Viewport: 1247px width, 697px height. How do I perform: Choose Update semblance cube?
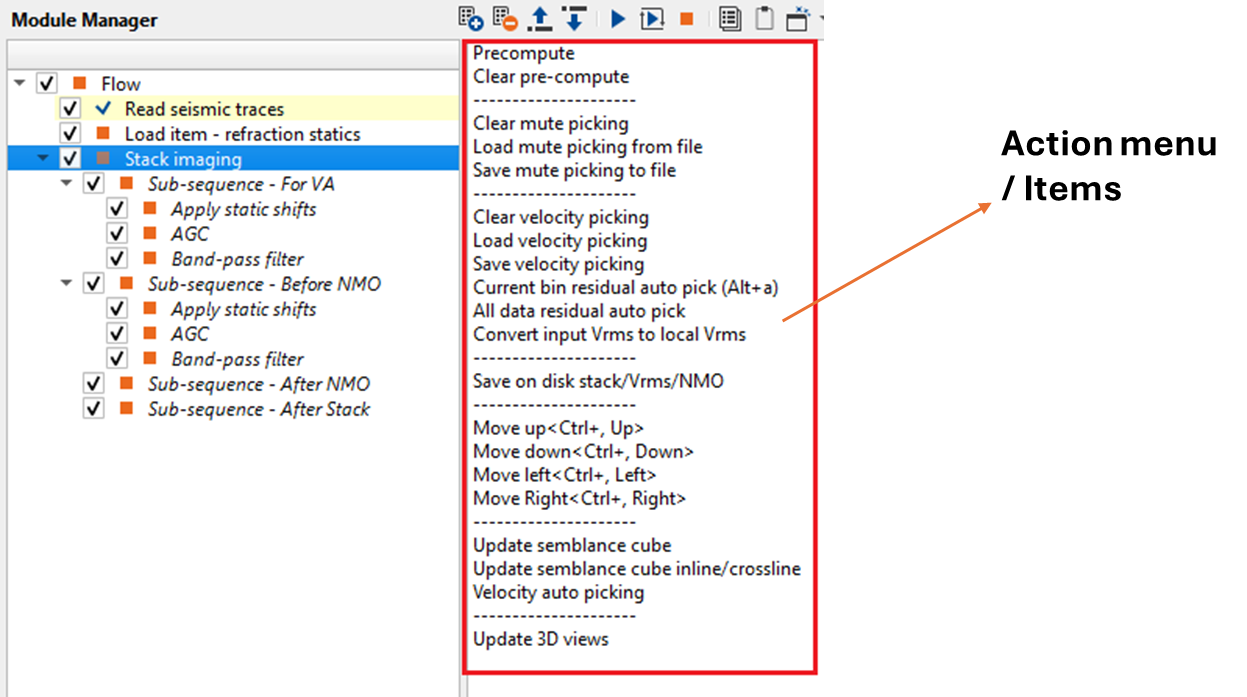pos(572,545)
